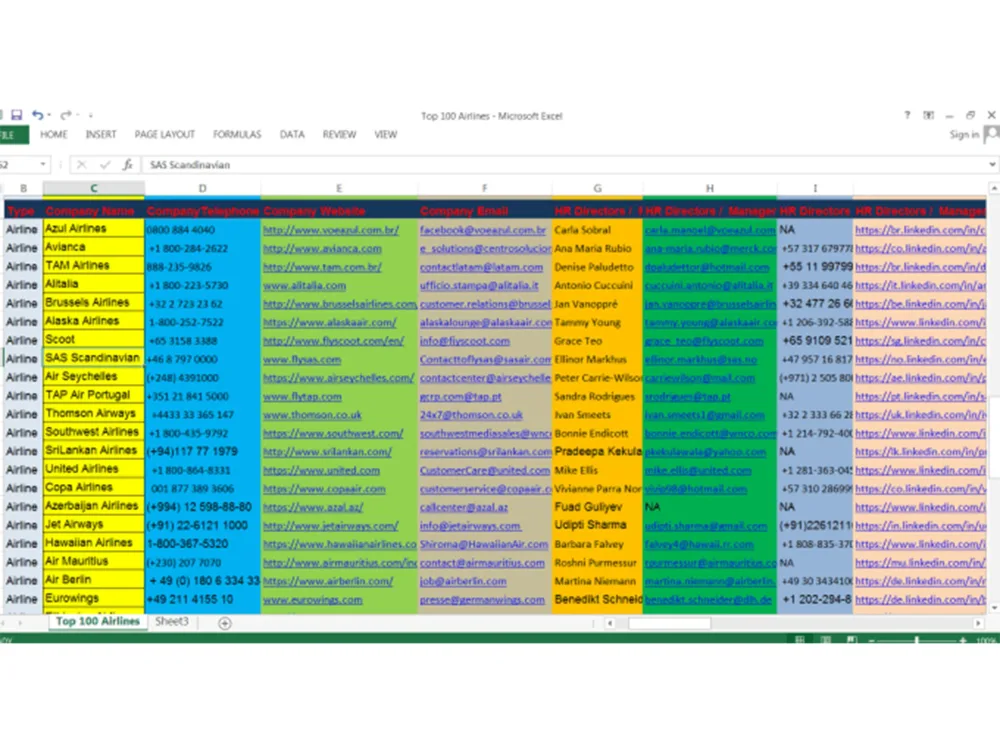Select the Mike Ellis cell

click(597, 471)
